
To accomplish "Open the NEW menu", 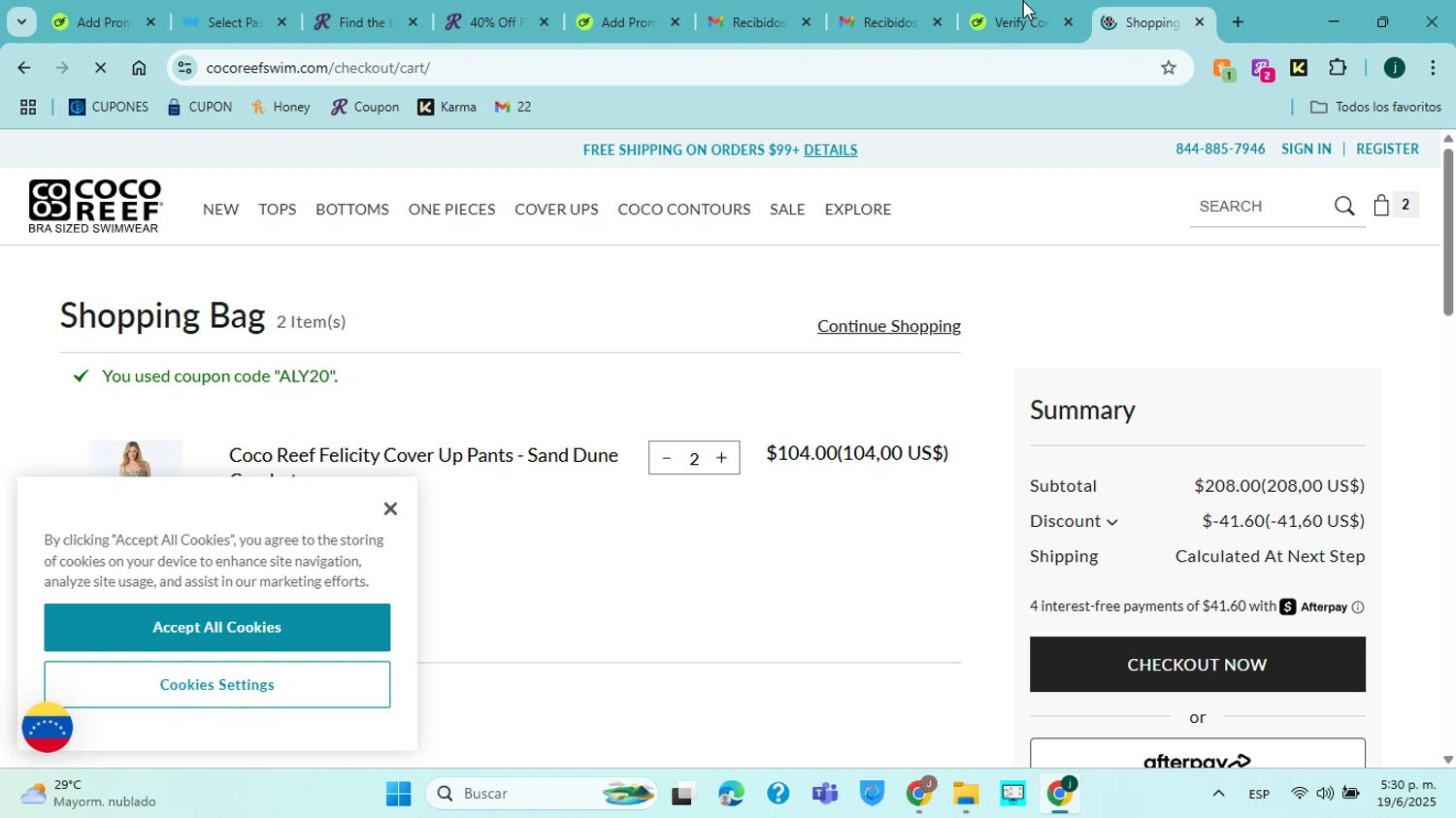I will click(221, 210).
